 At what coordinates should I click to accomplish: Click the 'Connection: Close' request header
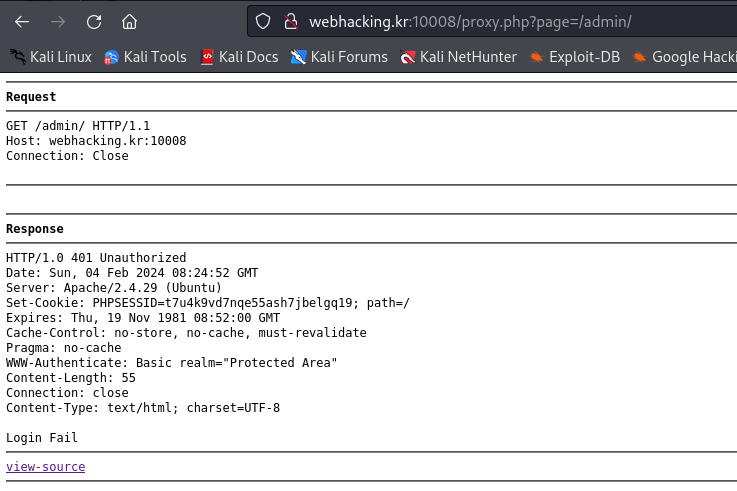[x=67, y=156]
